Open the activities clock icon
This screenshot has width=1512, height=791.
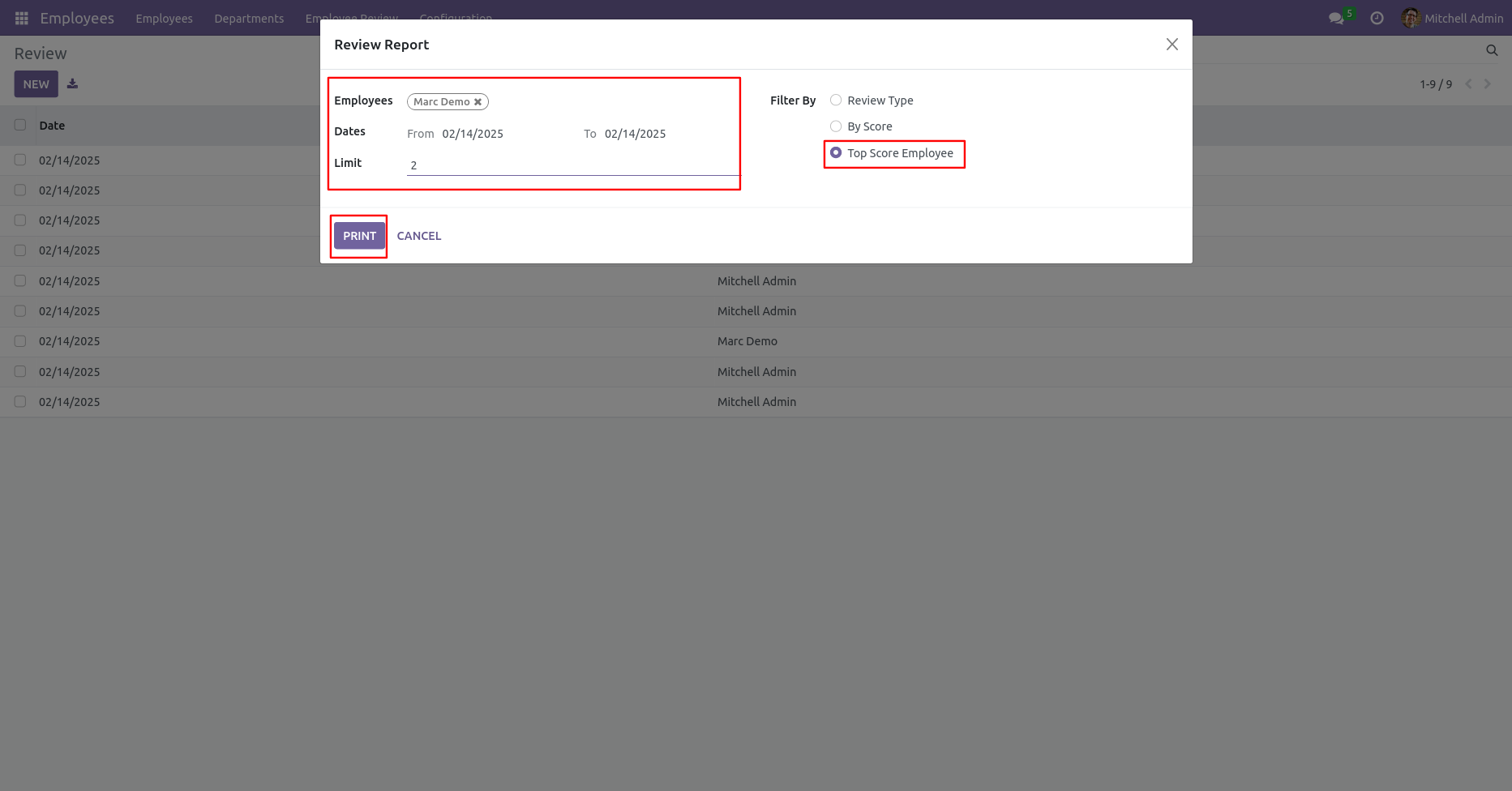coord(1377,18)
